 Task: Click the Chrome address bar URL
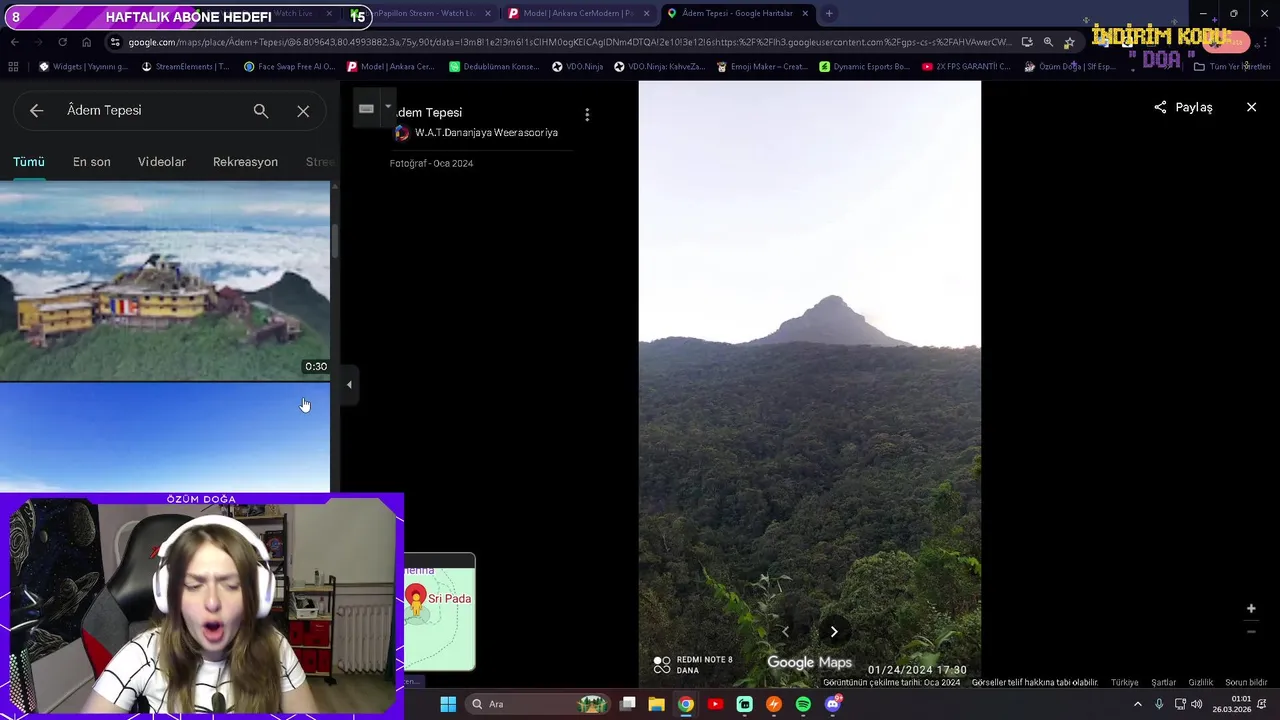point(570,42)
